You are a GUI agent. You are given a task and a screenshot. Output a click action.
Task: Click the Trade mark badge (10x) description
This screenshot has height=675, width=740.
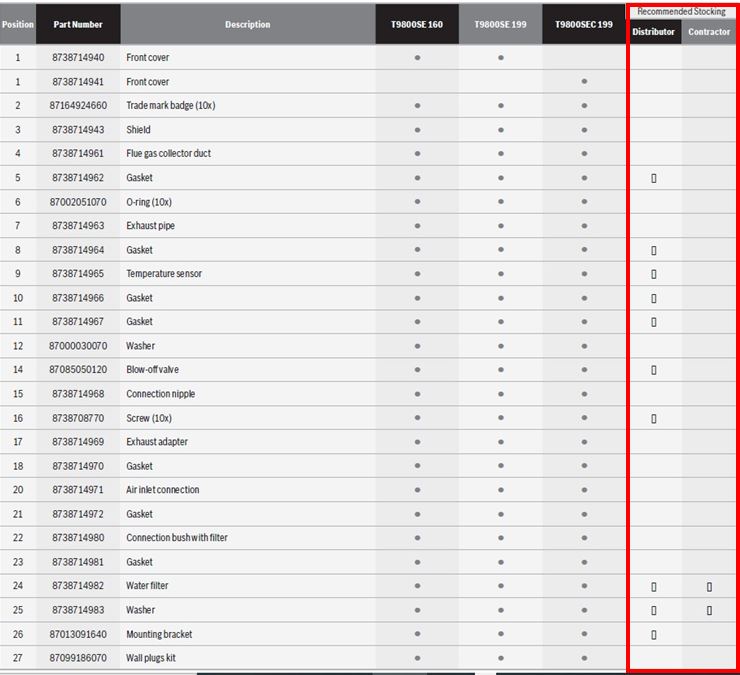170,105
